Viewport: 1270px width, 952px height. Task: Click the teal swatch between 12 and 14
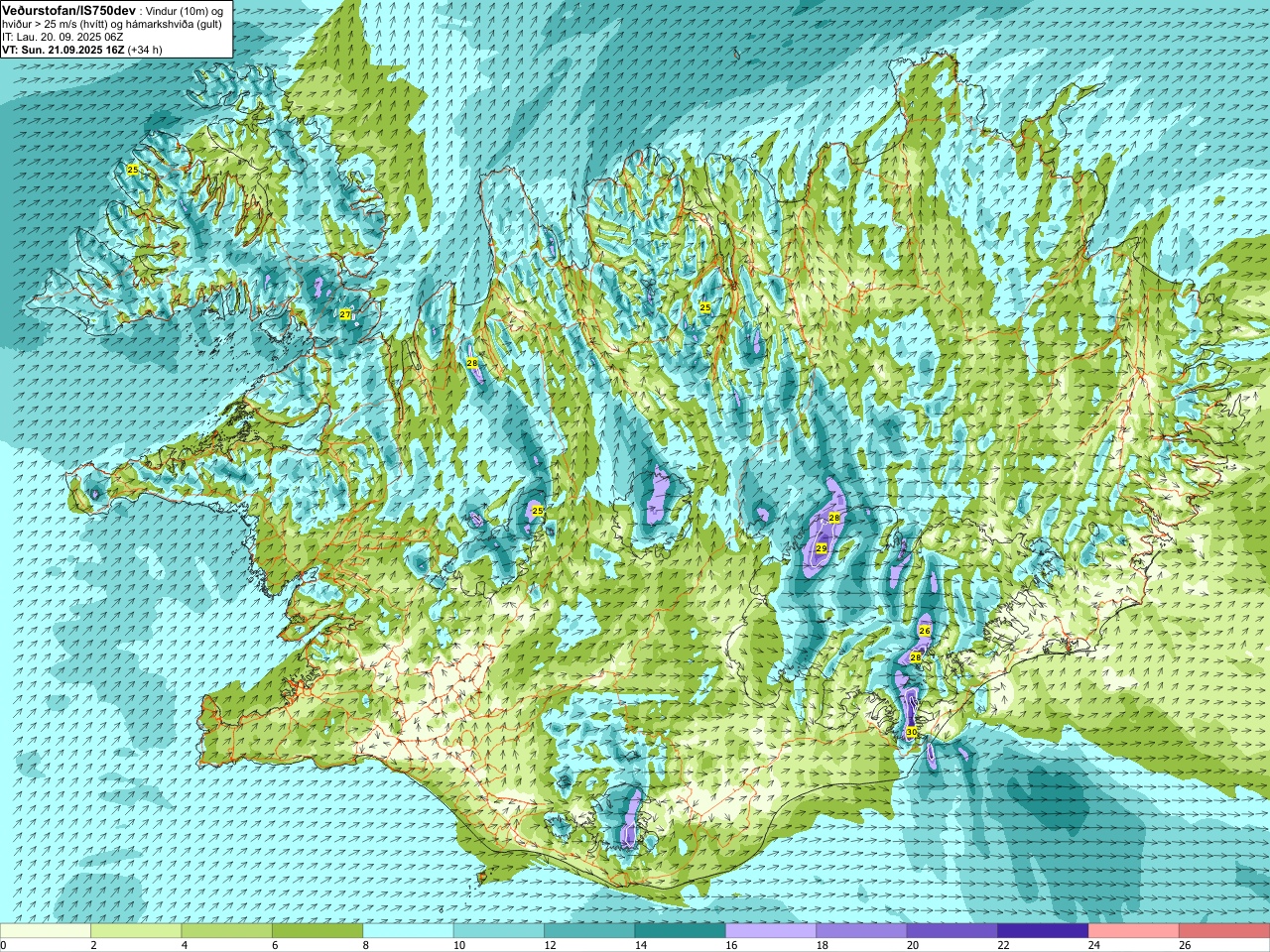pos(589,931)
